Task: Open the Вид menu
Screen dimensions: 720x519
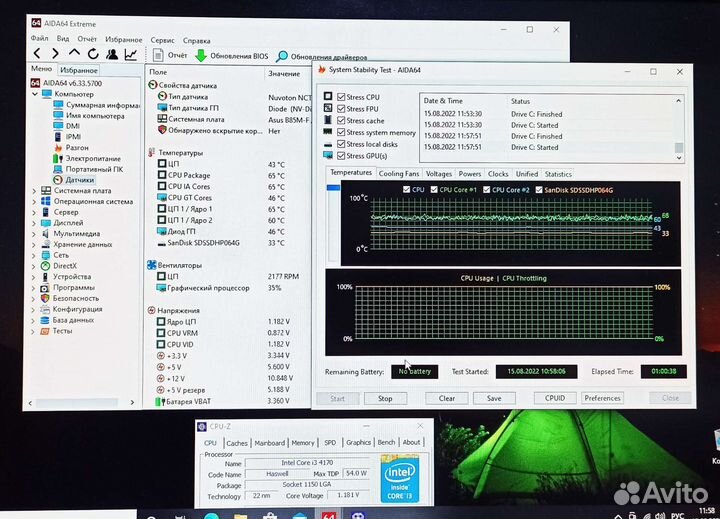Action: point(63,39)
